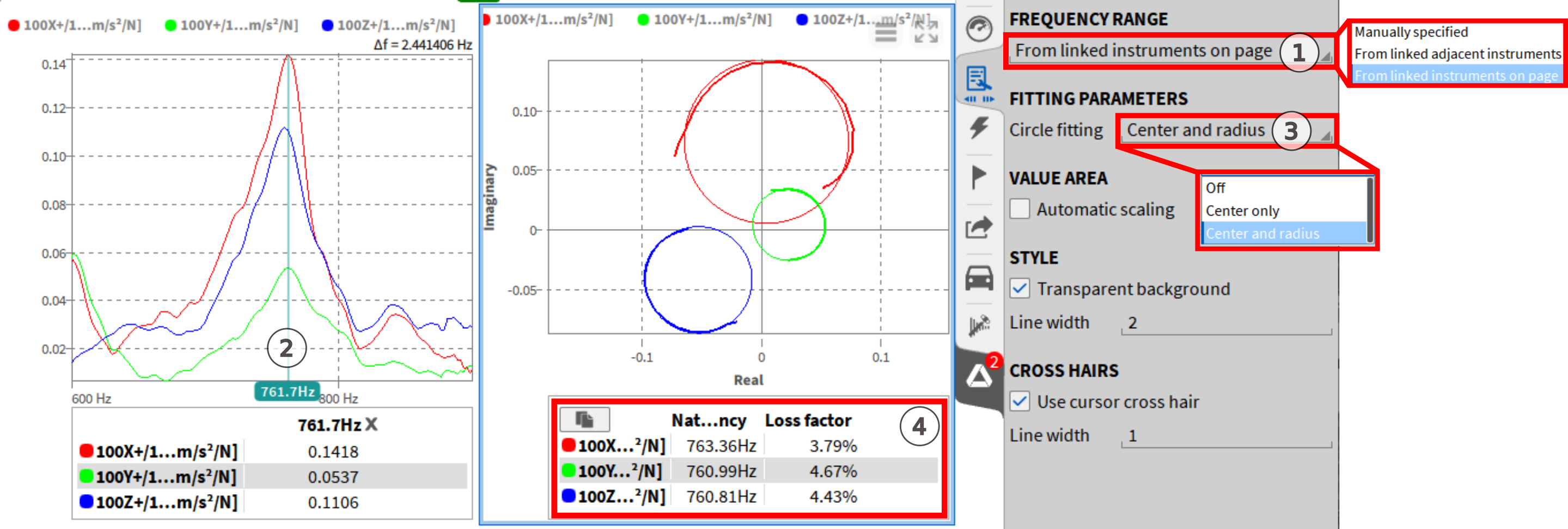Toggle Use cursor cross hair checkbox

click(x=1020, y=401)
